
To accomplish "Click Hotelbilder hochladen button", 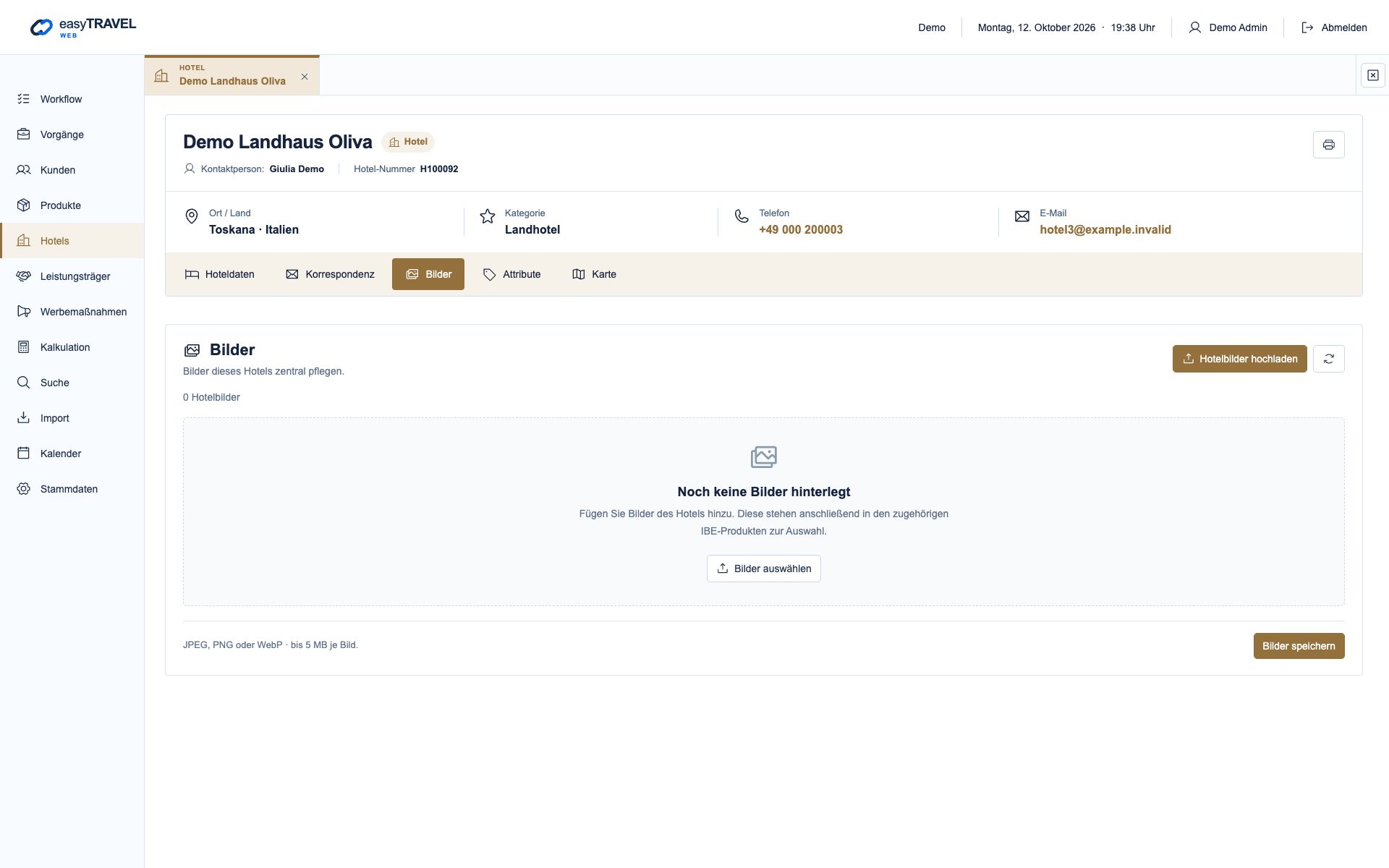I will (x=1239, y=359).
